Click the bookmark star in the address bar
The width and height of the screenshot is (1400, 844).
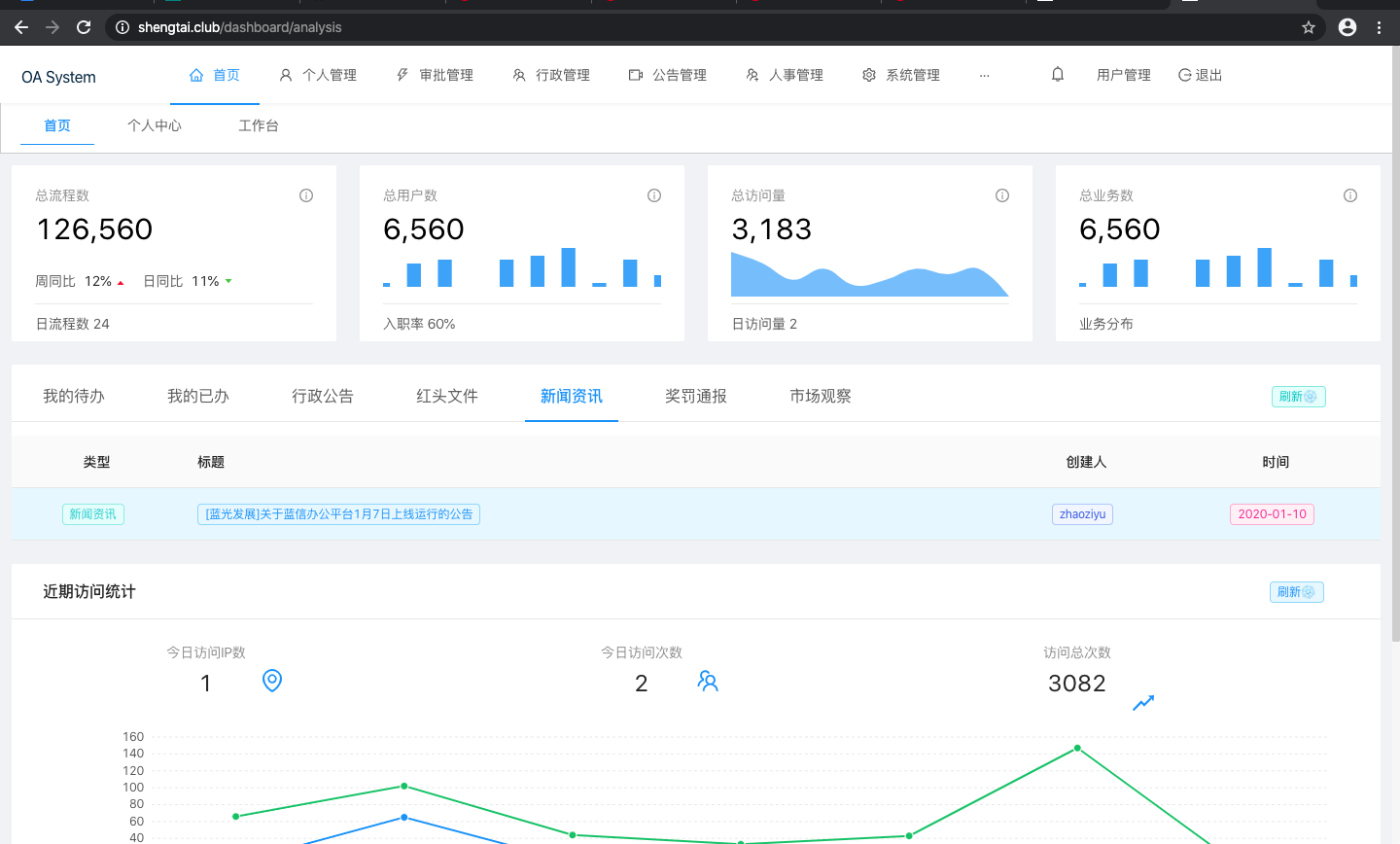point(1309,27)
